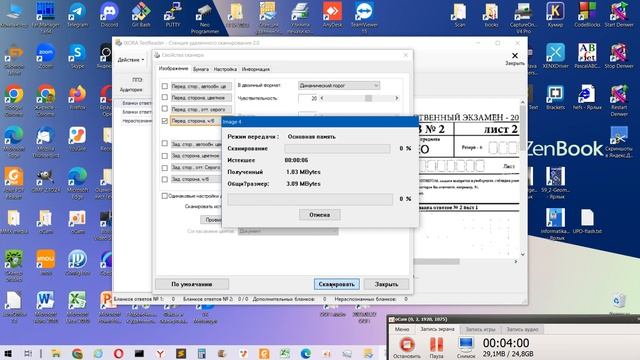
Task: Click Закрыть button in scanner properties
Action: [x=386, y=284]
